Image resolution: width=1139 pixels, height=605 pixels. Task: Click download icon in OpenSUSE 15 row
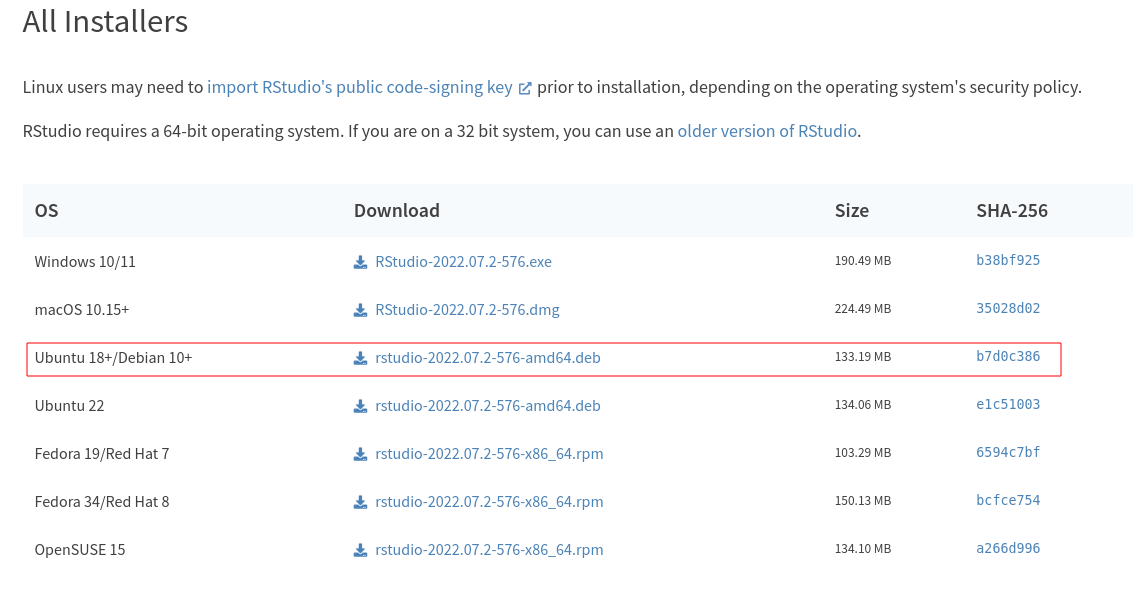point(360,550)
